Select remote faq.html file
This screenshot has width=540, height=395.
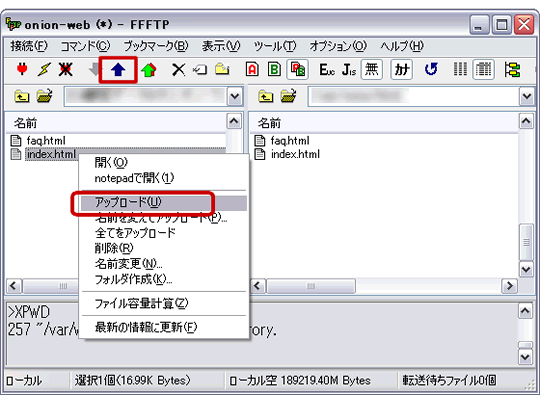(x=282, y=141)
